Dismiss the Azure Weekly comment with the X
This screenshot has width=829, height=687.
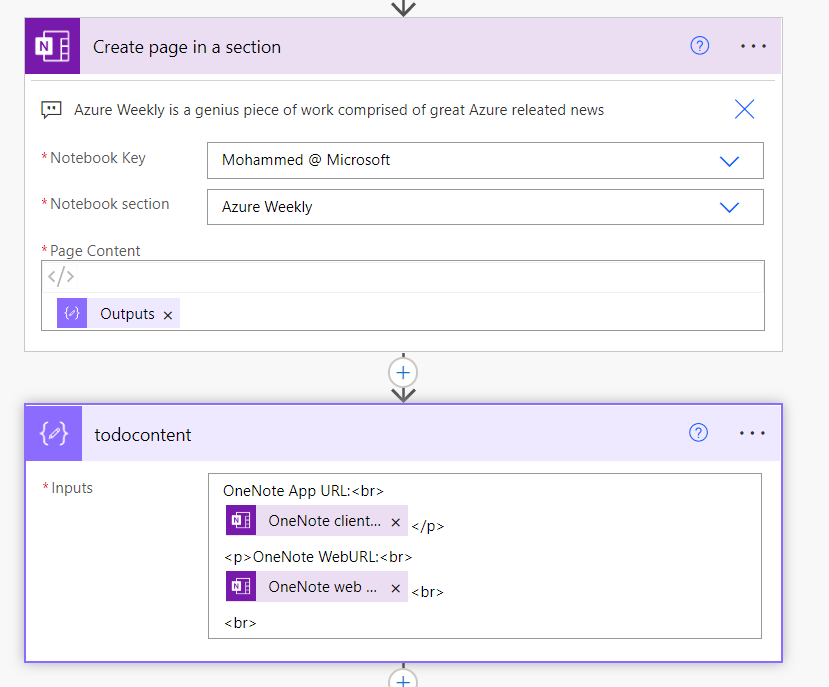coord(744,109)
